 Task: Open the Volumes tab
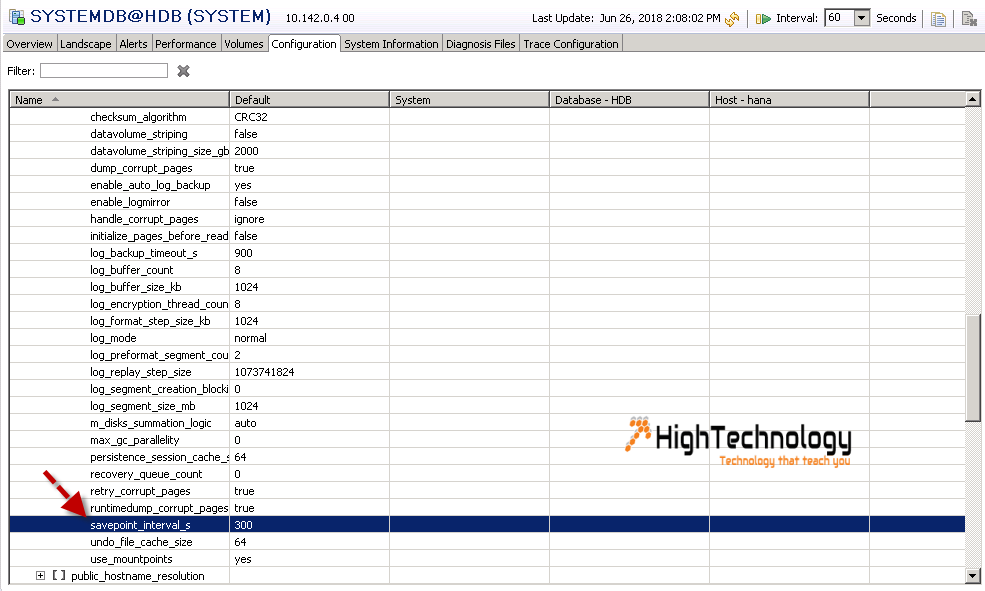tap(244, 44)
